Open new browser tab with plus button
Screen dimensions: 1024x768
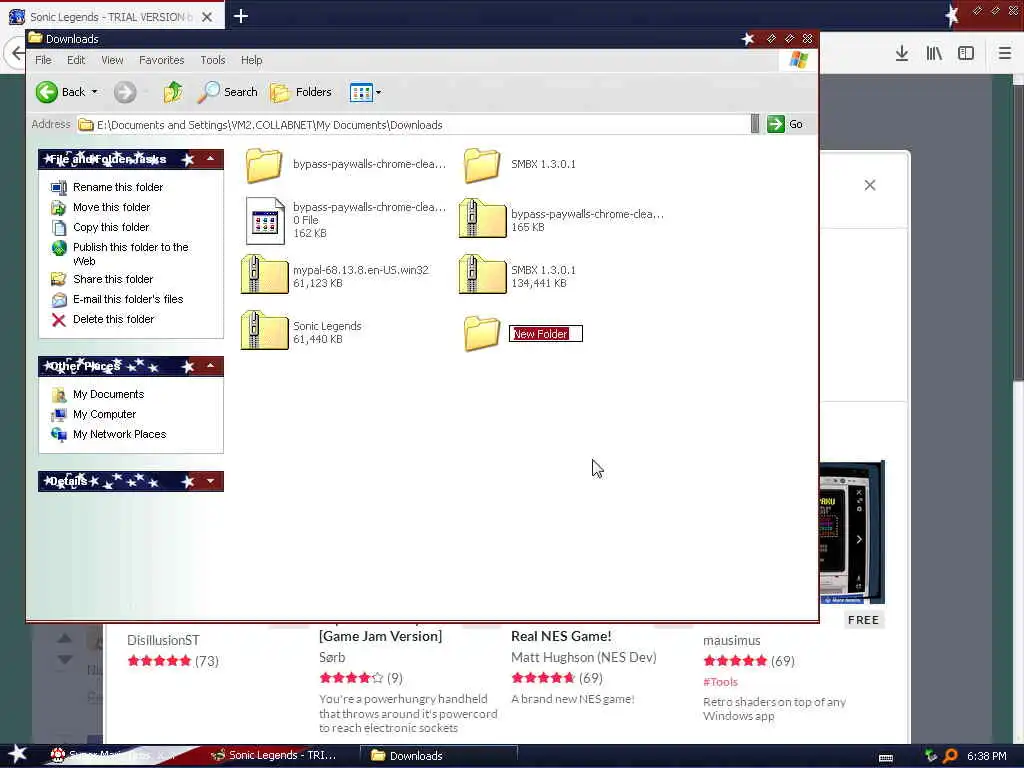click(x=241, y=16)
